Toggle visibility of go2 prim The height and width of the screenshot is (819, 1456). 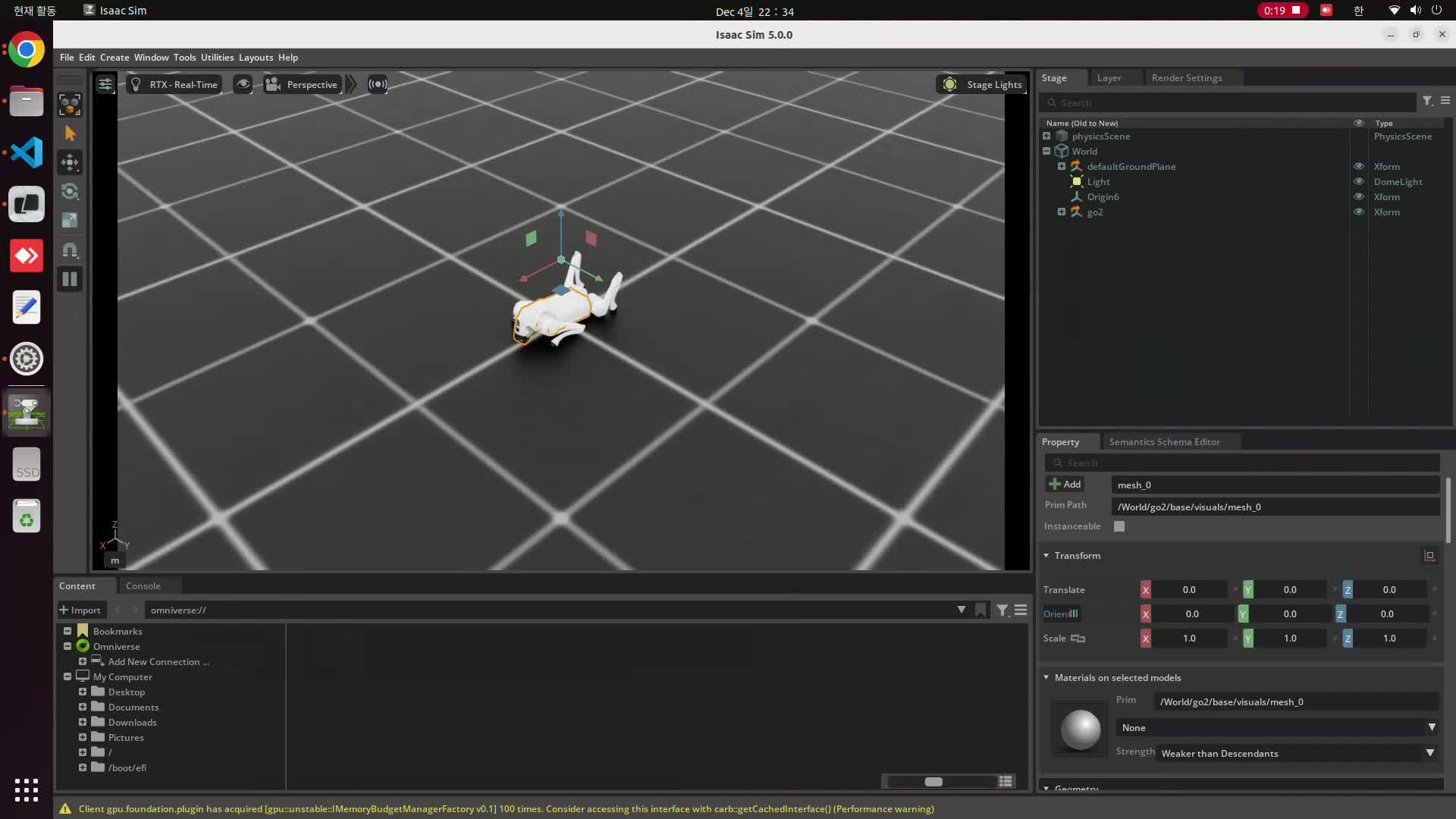point(1359,212)
